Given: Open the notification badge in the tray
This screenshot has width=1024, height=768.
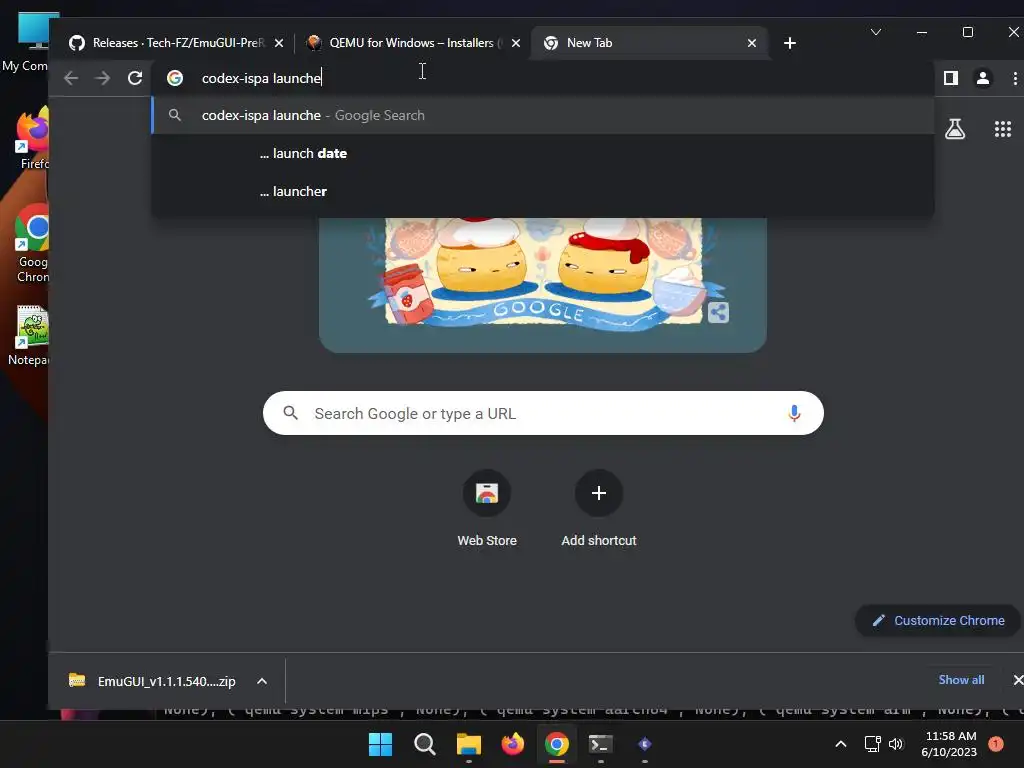Looking at the screenshot, I should (x=996, y=744).
